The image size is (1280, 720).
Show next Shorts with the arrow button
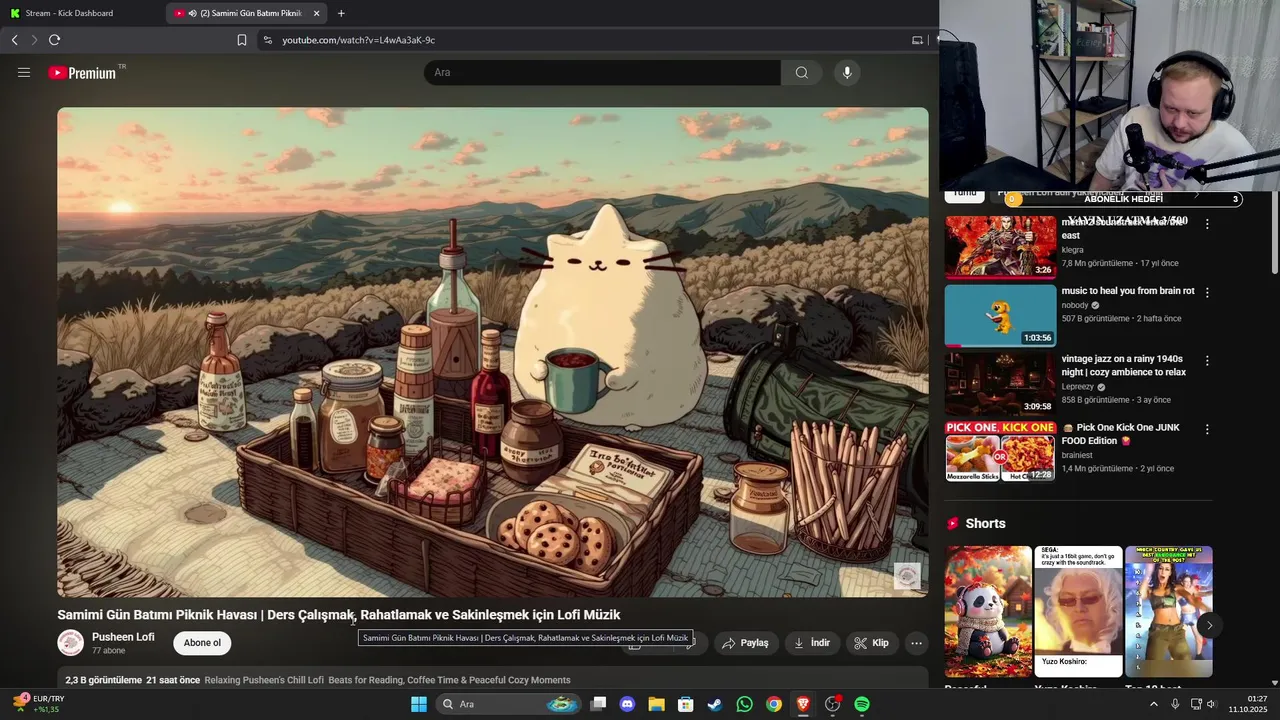[x=1209, y=626]
